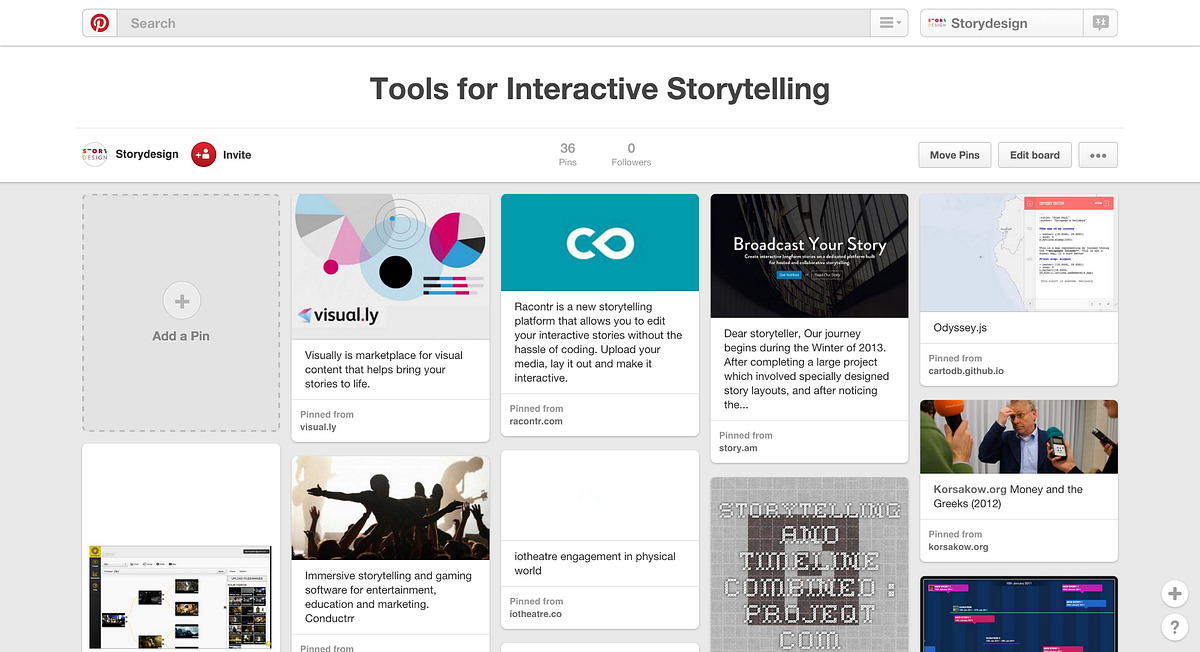Click the Move Pins button
The height and width of the screenshot is (652, 1200).
click(x=954, y=155)
